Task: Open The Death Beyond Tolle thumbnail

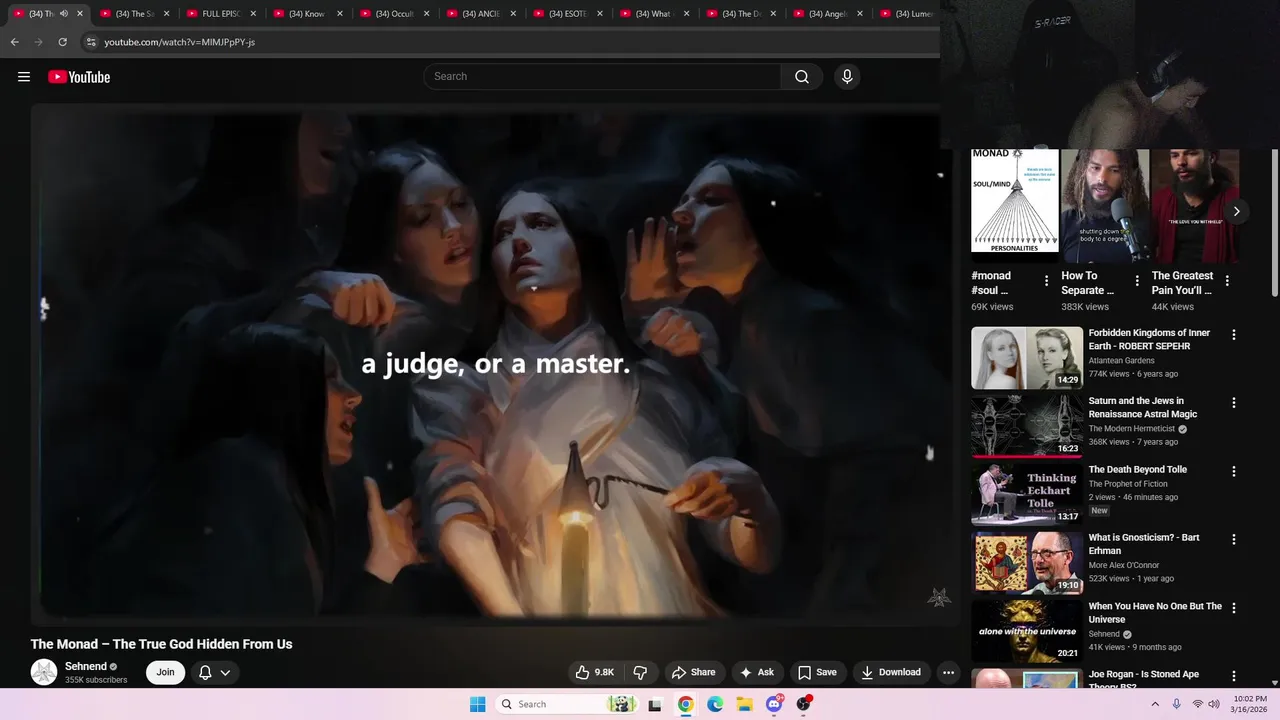Action: click(1027, 494)
